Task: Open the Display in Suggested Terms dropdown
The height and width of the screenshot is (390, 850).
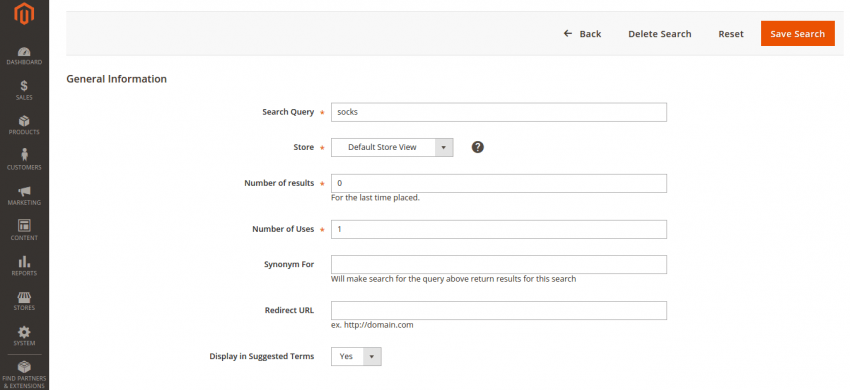Action: pos(356,356)
